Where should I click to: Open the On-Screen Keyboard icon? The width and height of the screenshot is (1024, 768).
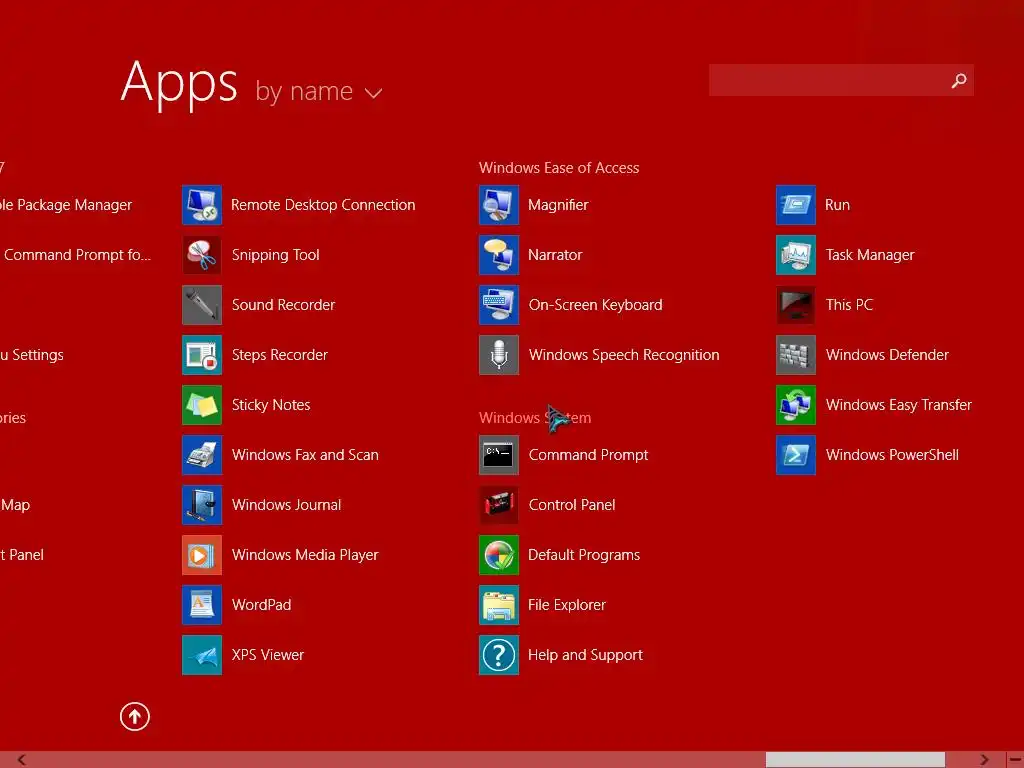coord(499,305)
